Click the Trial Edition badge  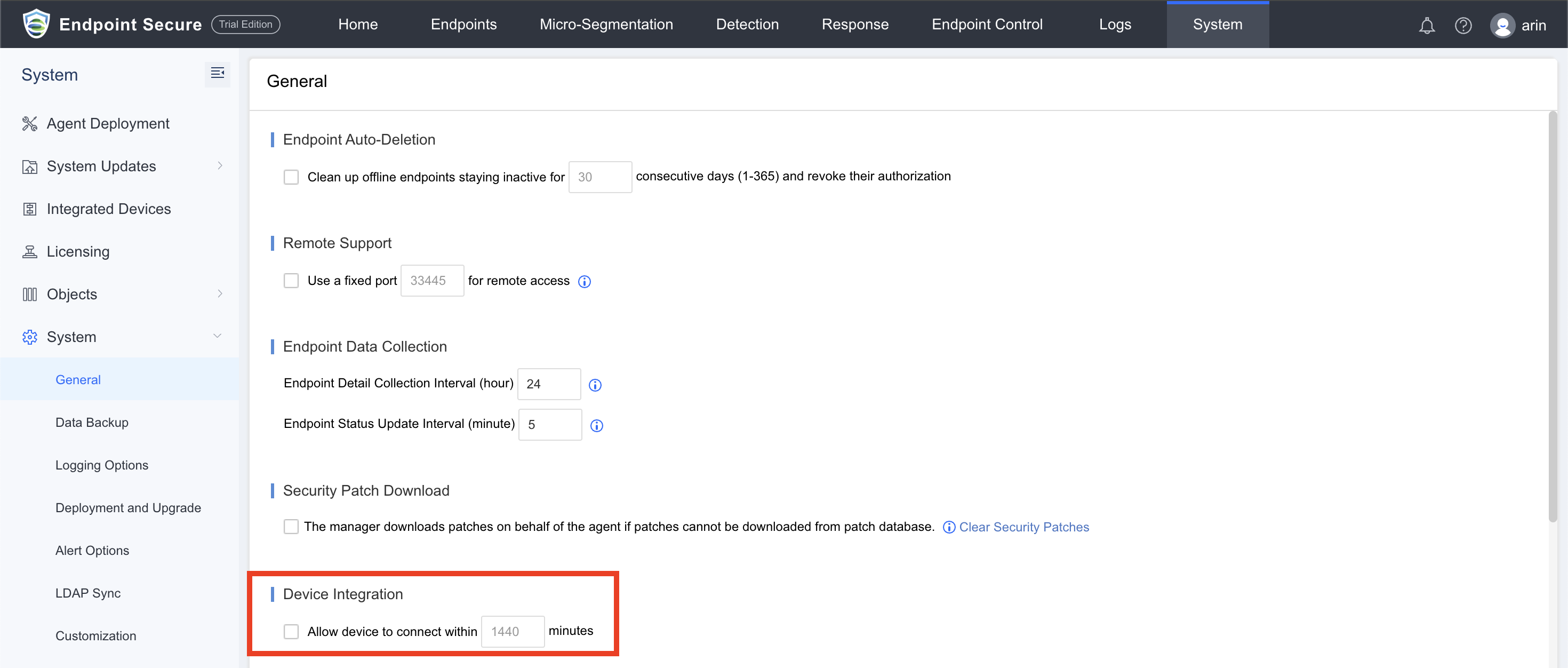(246, 25)
